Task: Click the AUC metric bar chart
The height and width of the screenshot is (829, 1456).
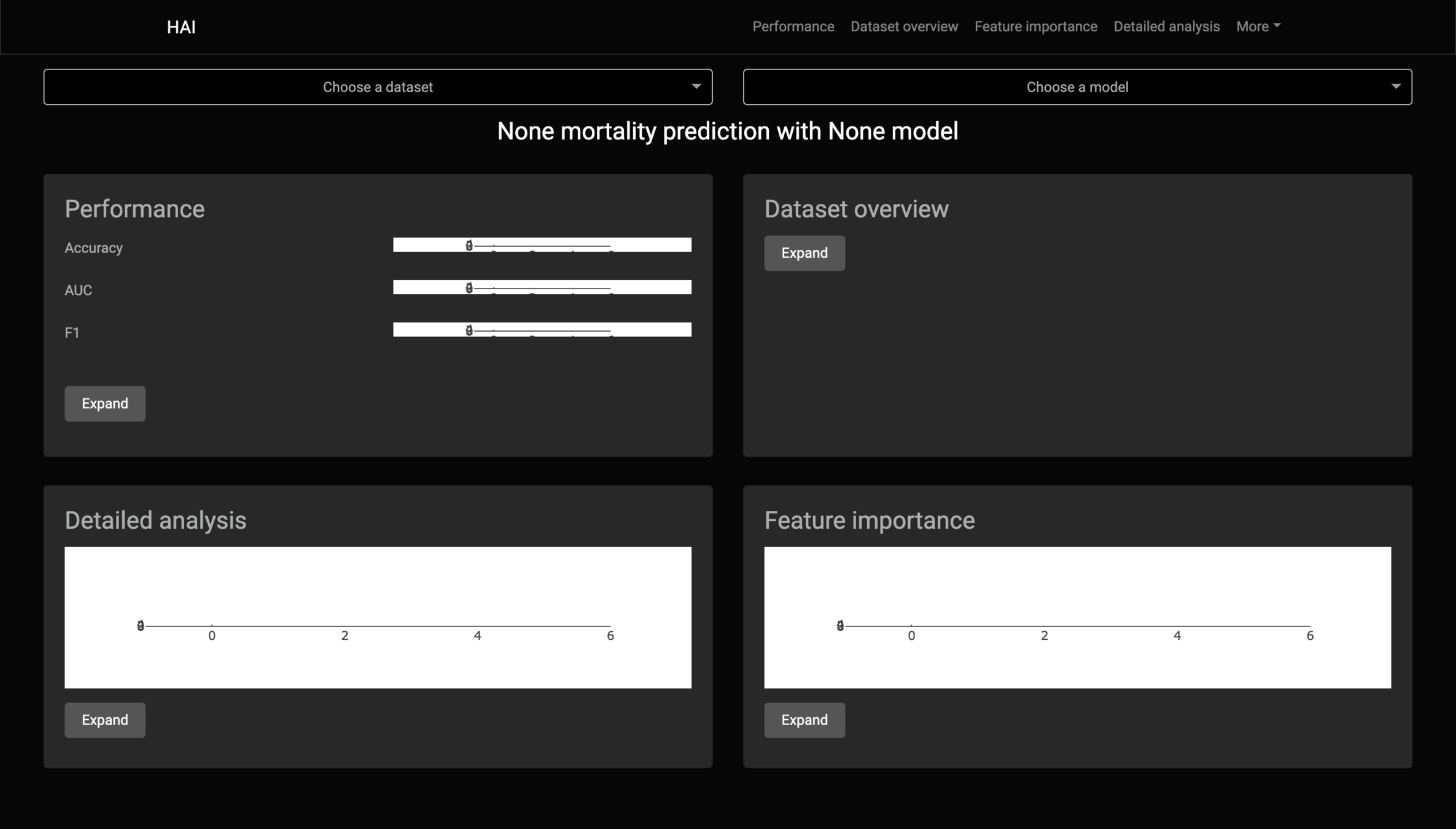Action: pos(542,287)
